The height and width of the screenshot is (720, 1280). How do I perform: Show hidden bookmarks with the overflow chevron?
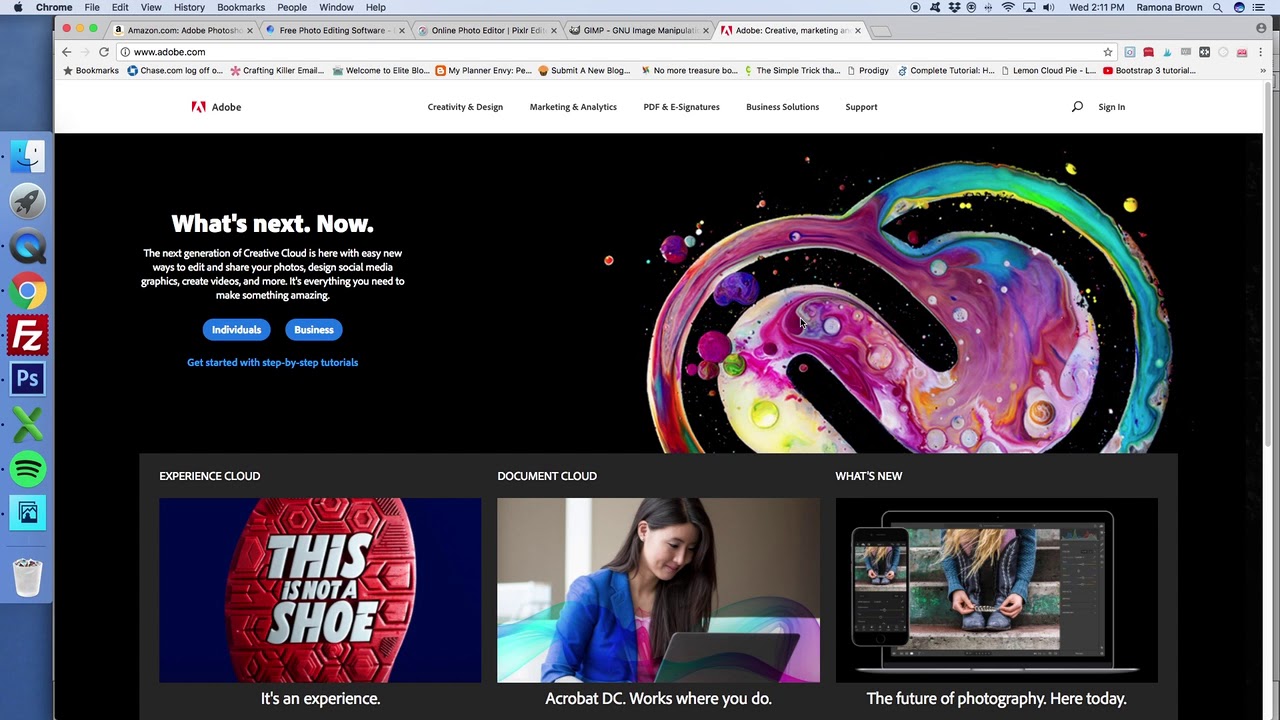click(x=1263, y=71)
